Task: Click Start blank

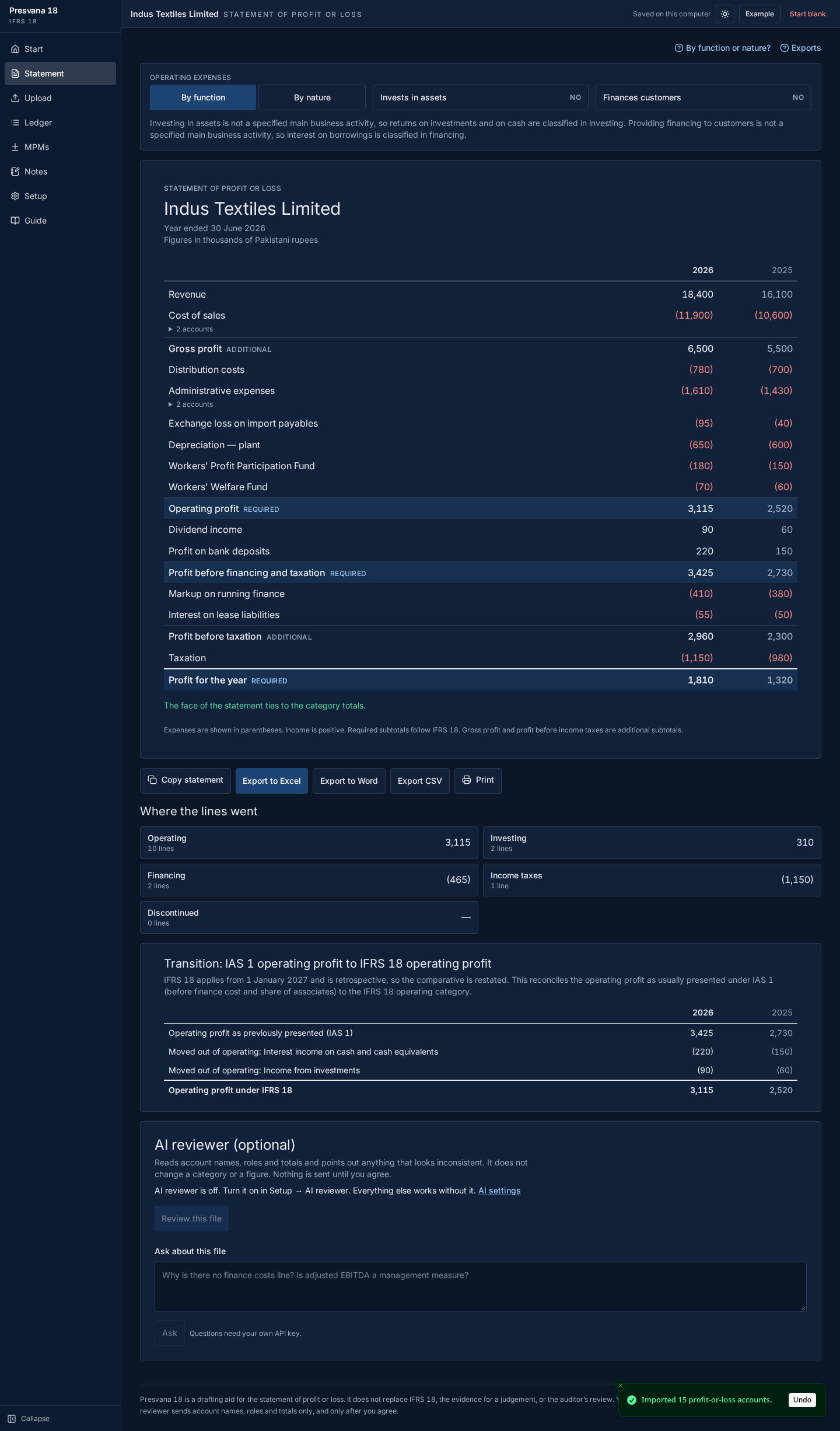Action: click(x=807, y=14)
